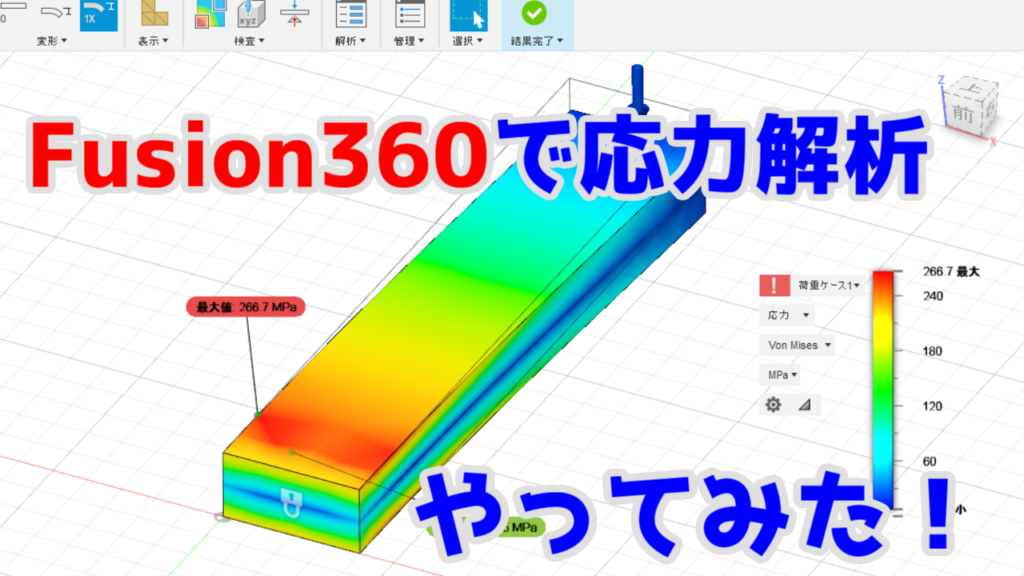Viewport: 1024px width, 576px height.
Task: Change units via the MPa dropdown
Action: tap(782, 374)
